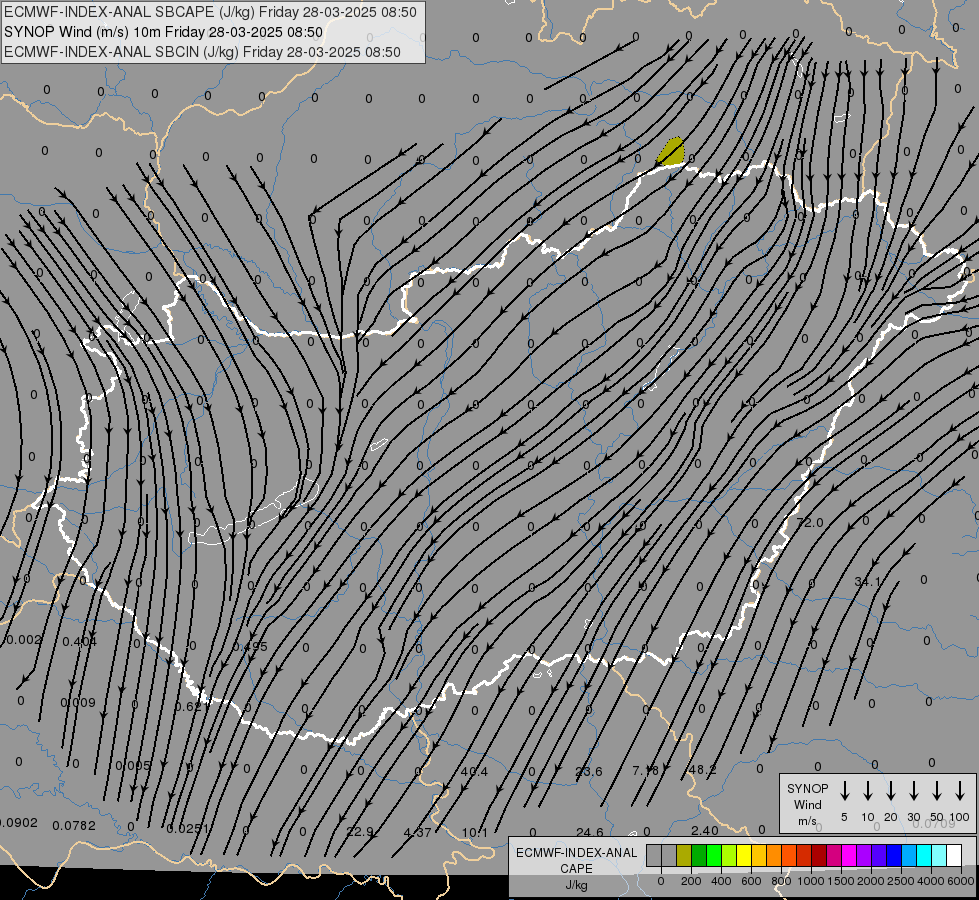Screen dimensions: 979x900
Task: Click the 1500 tick label on CAPE scale
Action: (x=840, y=881)
